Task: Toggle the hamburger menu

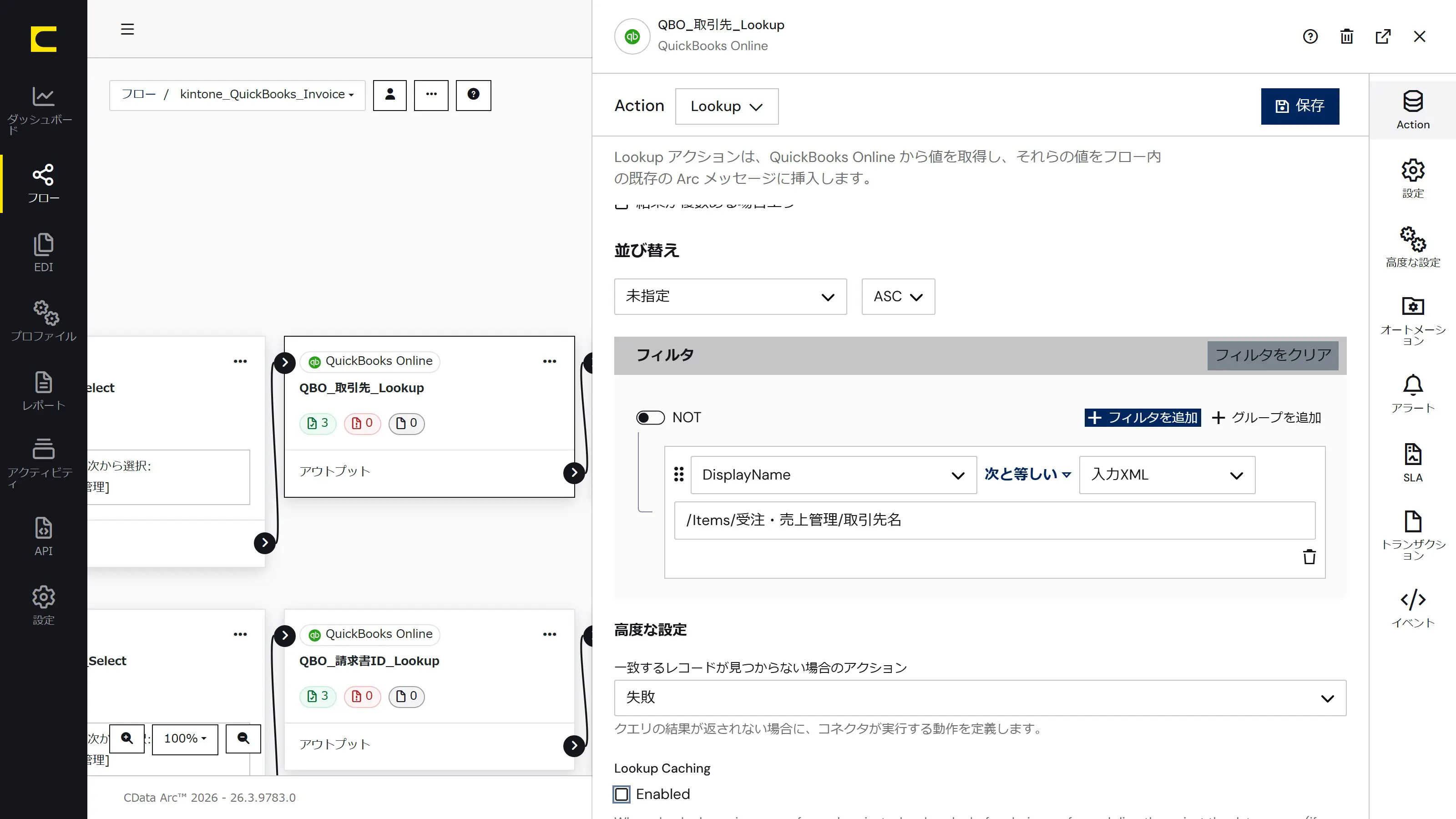Action: pyautogui.click(x=127, y=29)
